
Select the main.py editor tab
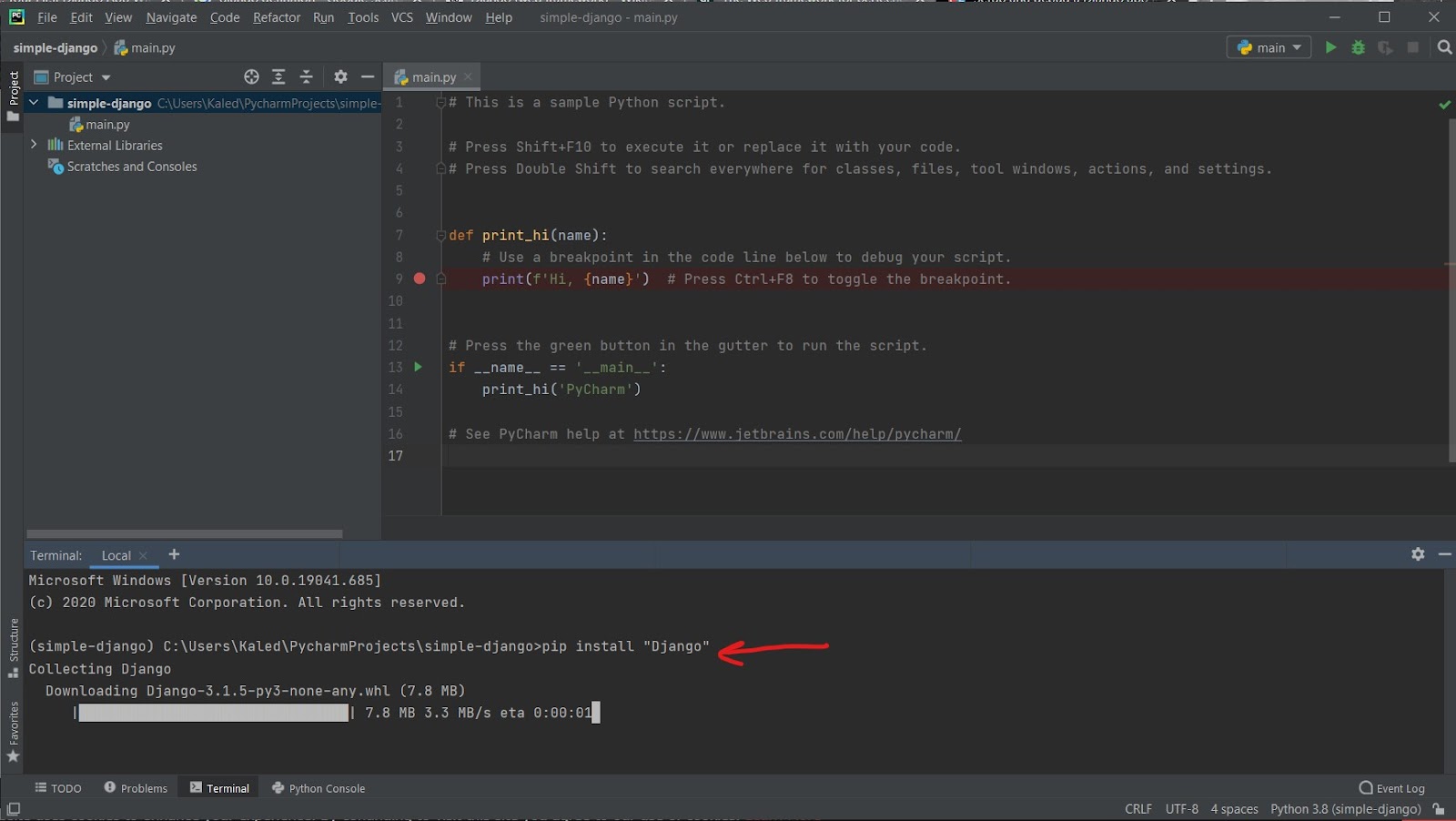point(433,77)
